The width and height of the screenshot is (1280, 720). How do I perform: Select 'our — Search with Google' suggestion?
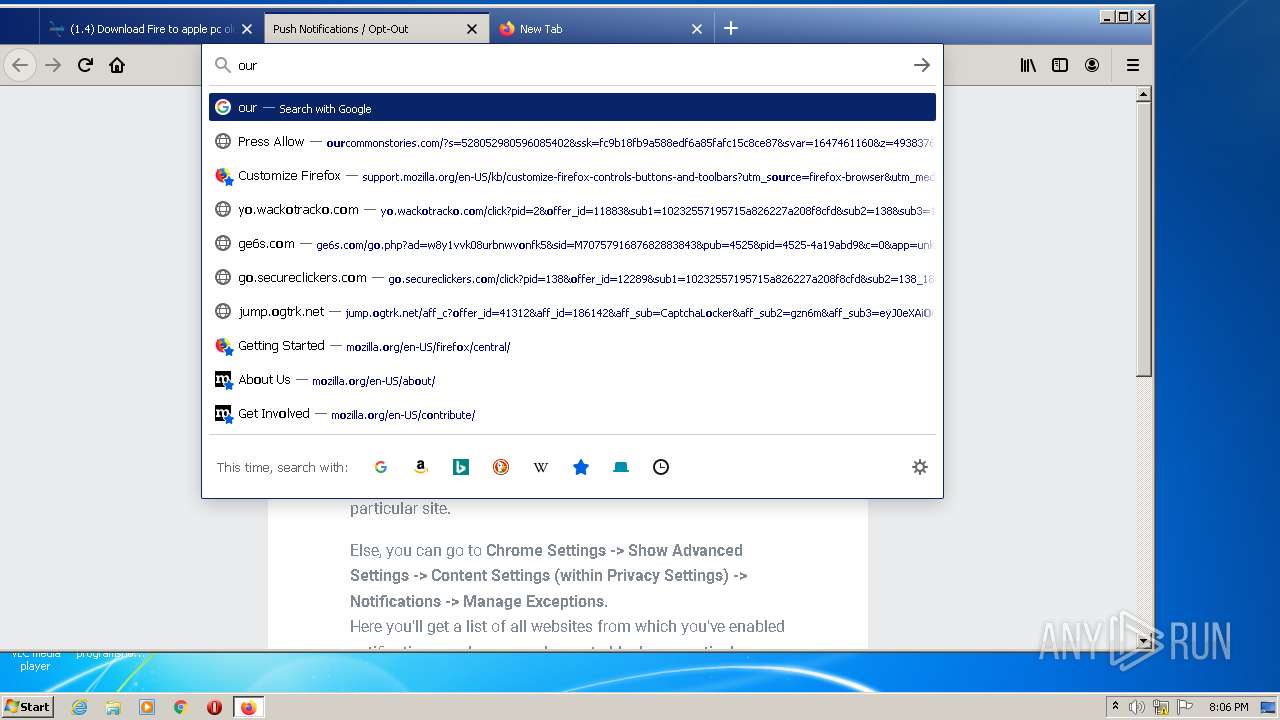point(572,107)
